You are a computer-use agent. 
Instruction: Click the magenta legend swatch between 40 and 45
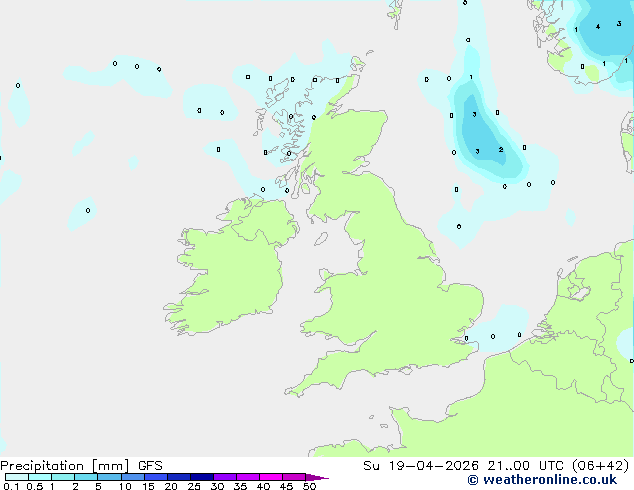[271, 477]
